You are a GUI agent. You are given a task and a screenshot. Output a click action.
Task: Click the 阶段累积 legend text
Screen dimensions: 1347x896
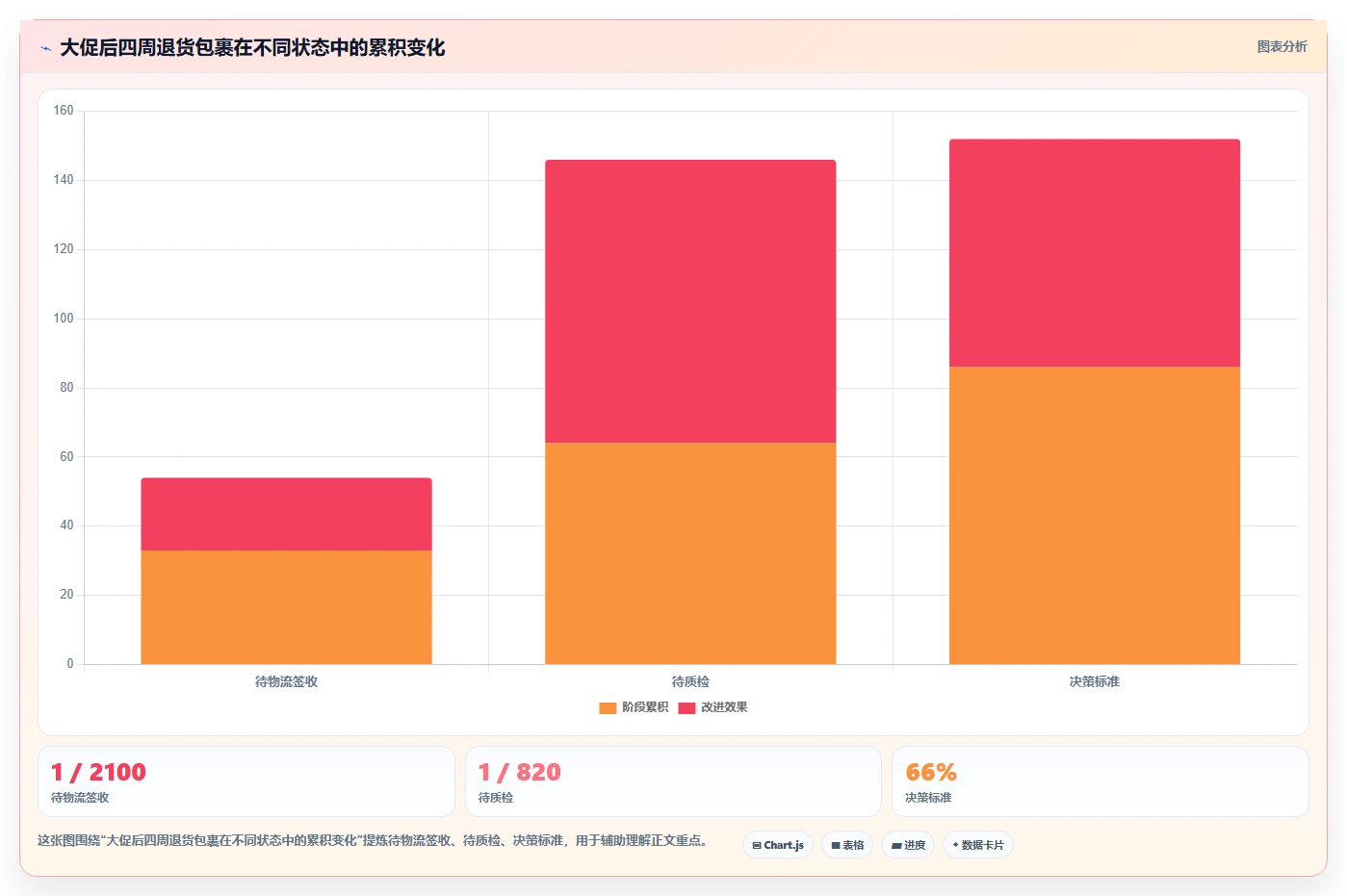(x=645, y=707)
